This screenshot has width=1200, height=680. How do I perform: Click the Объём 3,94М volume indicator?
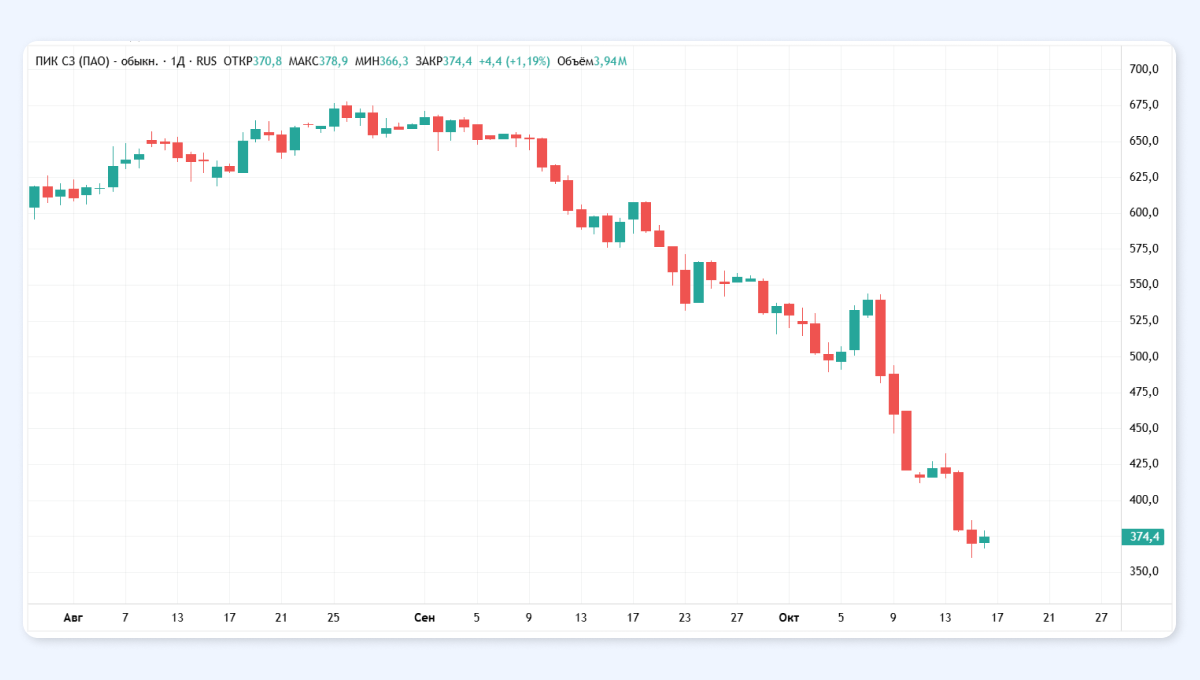(592, 62)
